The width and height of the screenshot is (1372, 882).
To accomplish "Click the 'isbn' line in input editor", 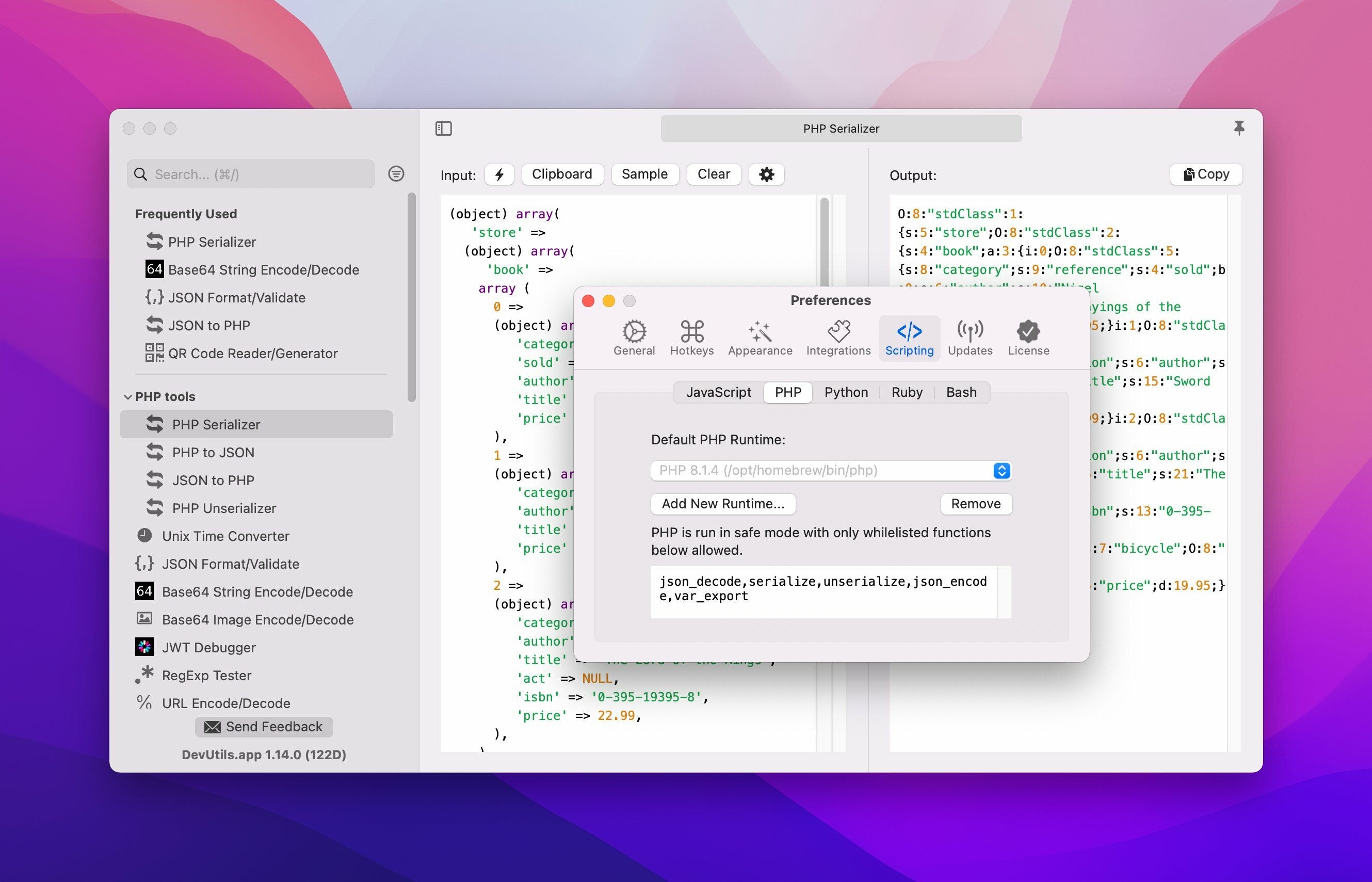I will 612,697.
